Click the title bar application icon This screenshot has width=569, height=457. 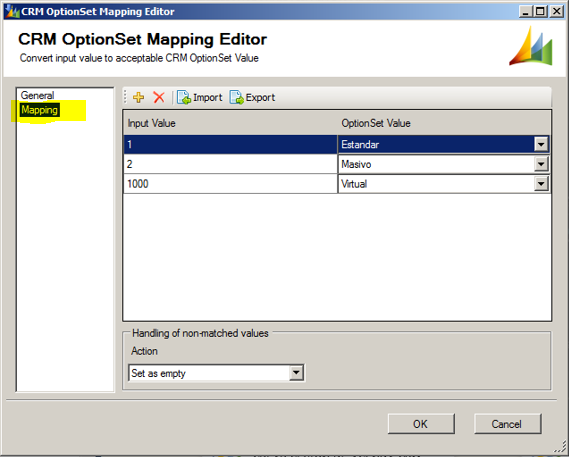point(11,12)
